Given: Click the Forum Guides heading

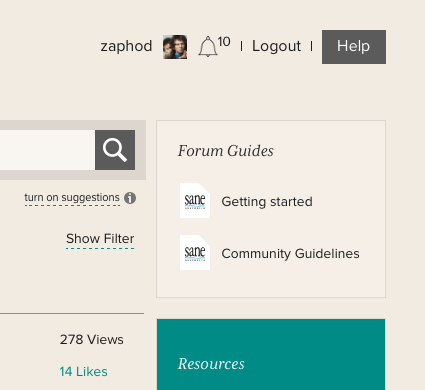Looking at the screenshot, I should [x=226, y=151].
